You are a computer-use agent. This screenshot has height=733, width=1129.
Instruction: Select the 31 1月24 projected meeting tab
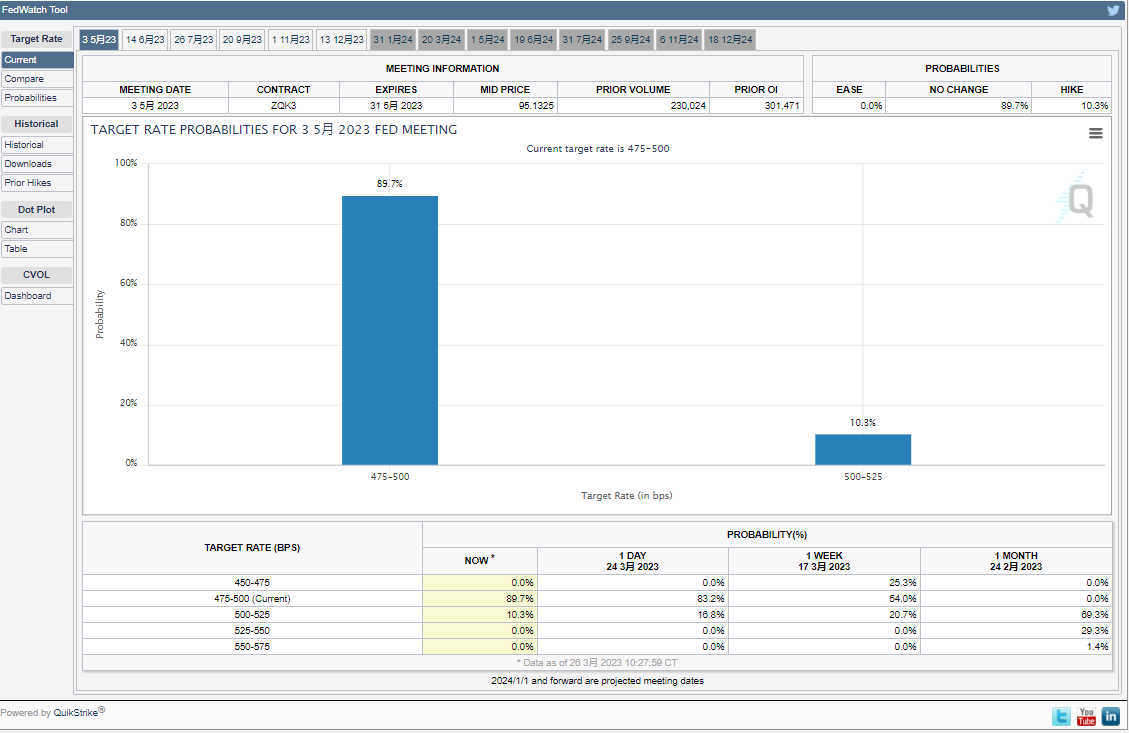point(392,40)
